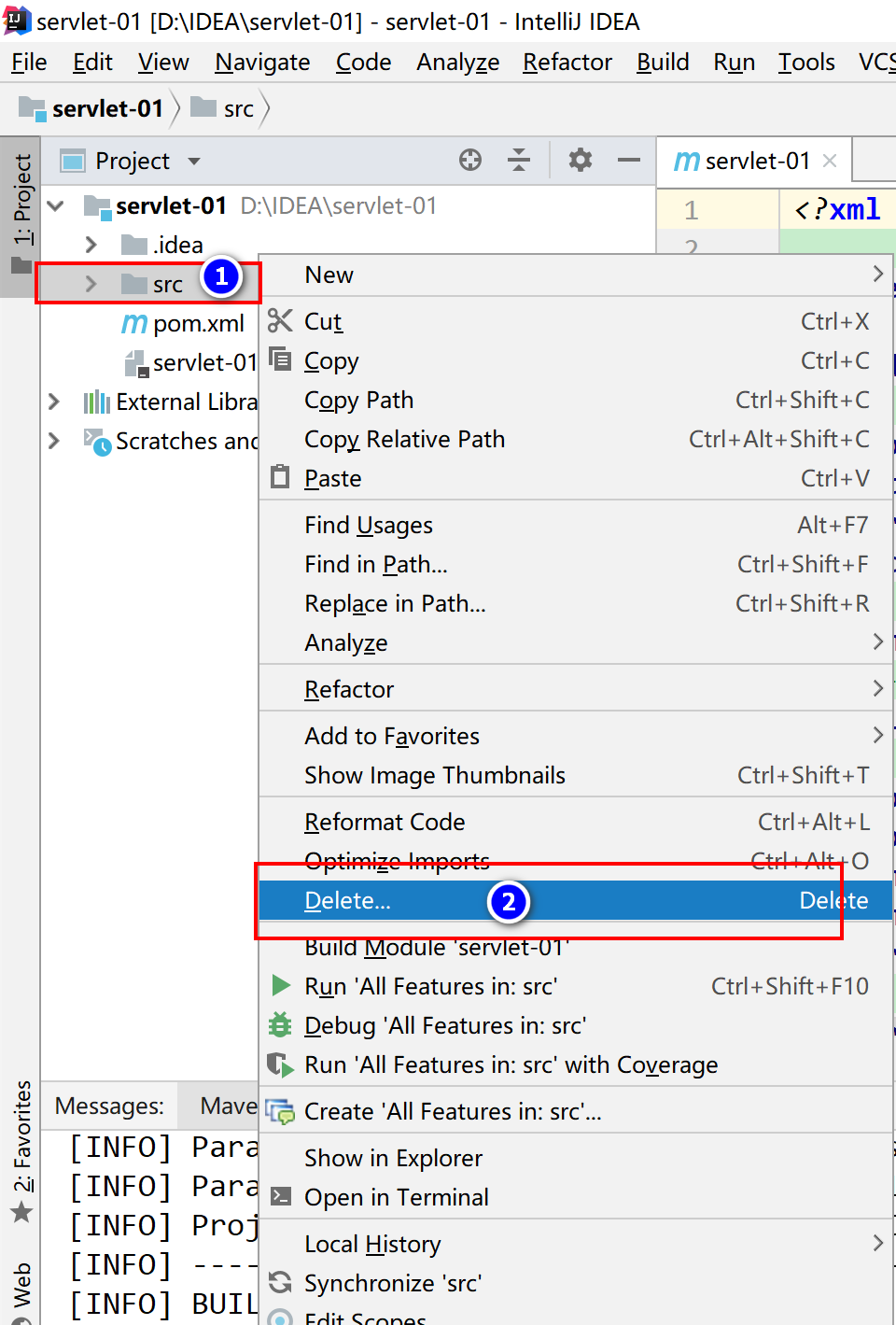Click the Debug bug icon
Image resolution: width=896 pixels, height=1325 pixels.
tap(280, 1024)
